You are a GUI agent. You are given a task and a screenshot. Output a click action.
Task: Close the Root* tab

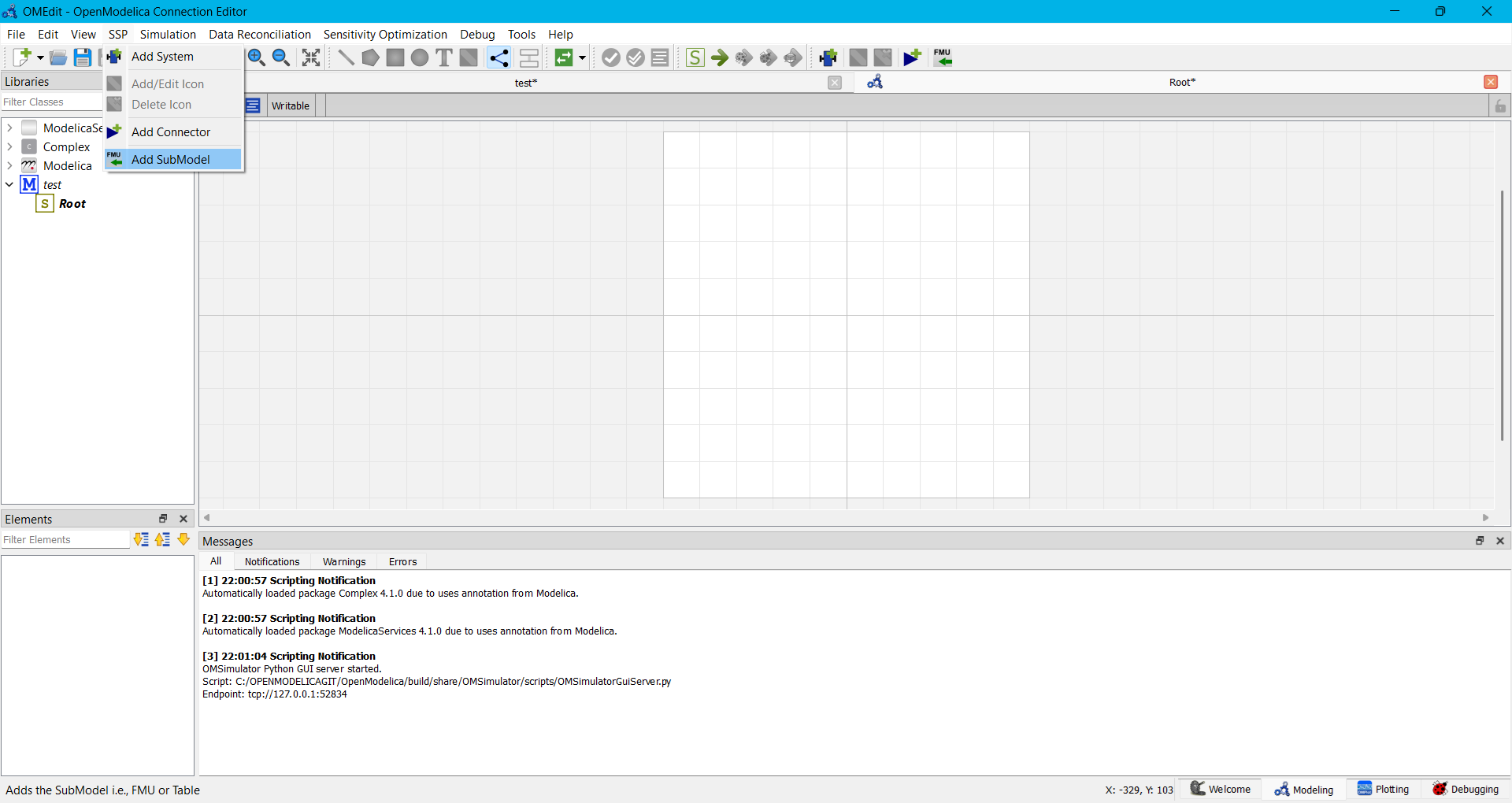[1491, 82]
